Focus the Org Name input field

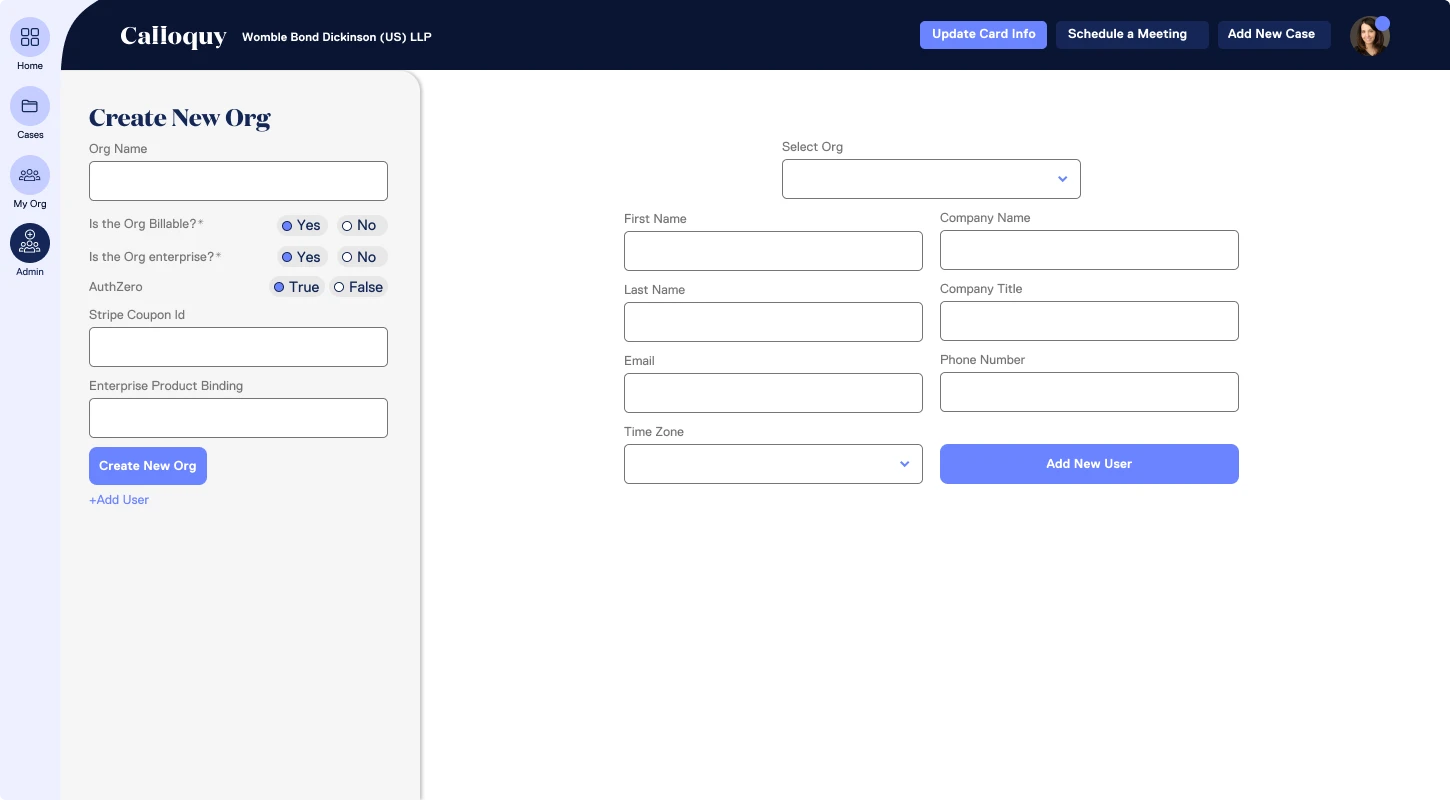coord(238,181)
